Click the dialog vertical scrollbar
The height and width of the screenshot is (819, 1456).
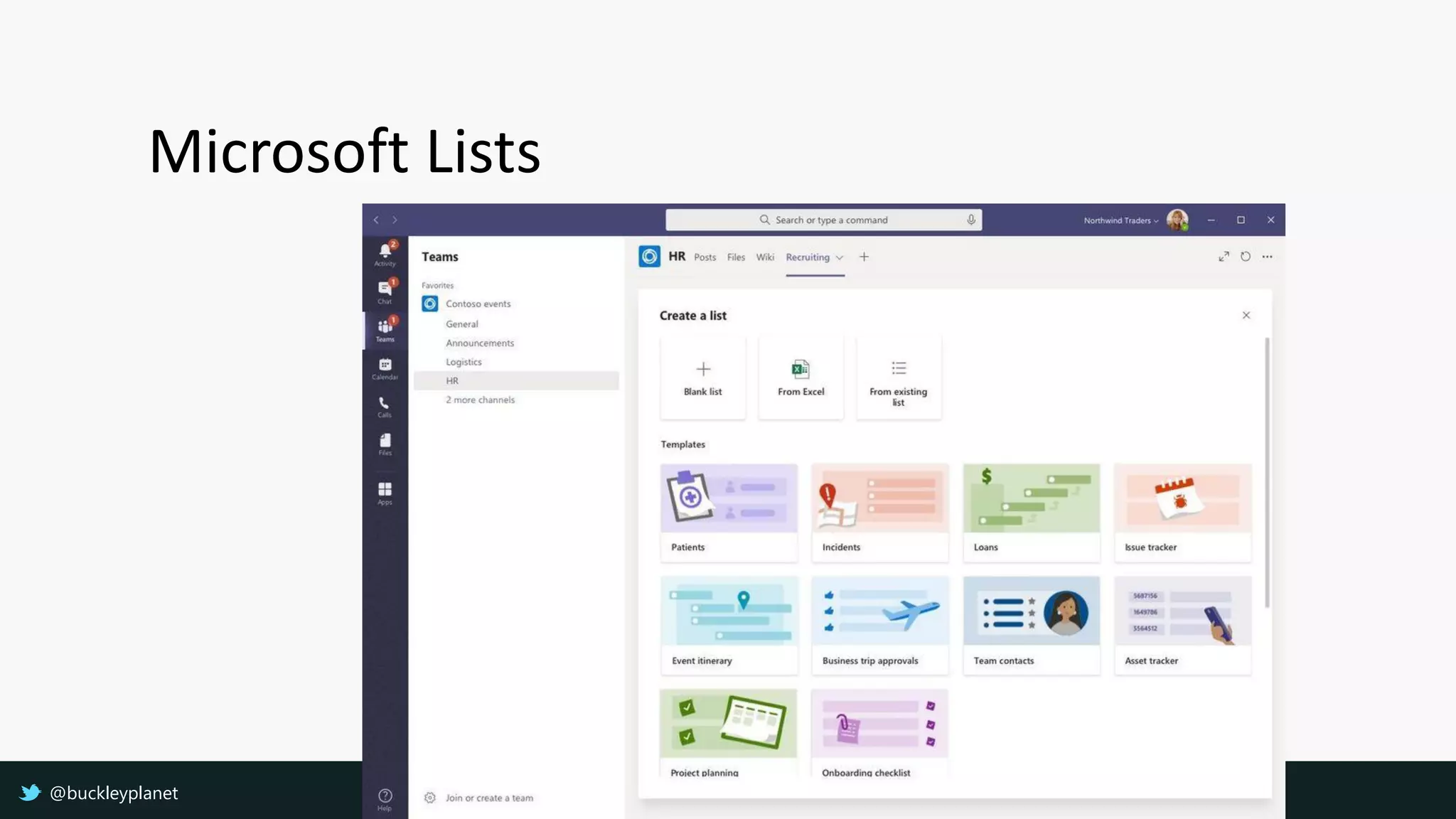[1267, 473]
